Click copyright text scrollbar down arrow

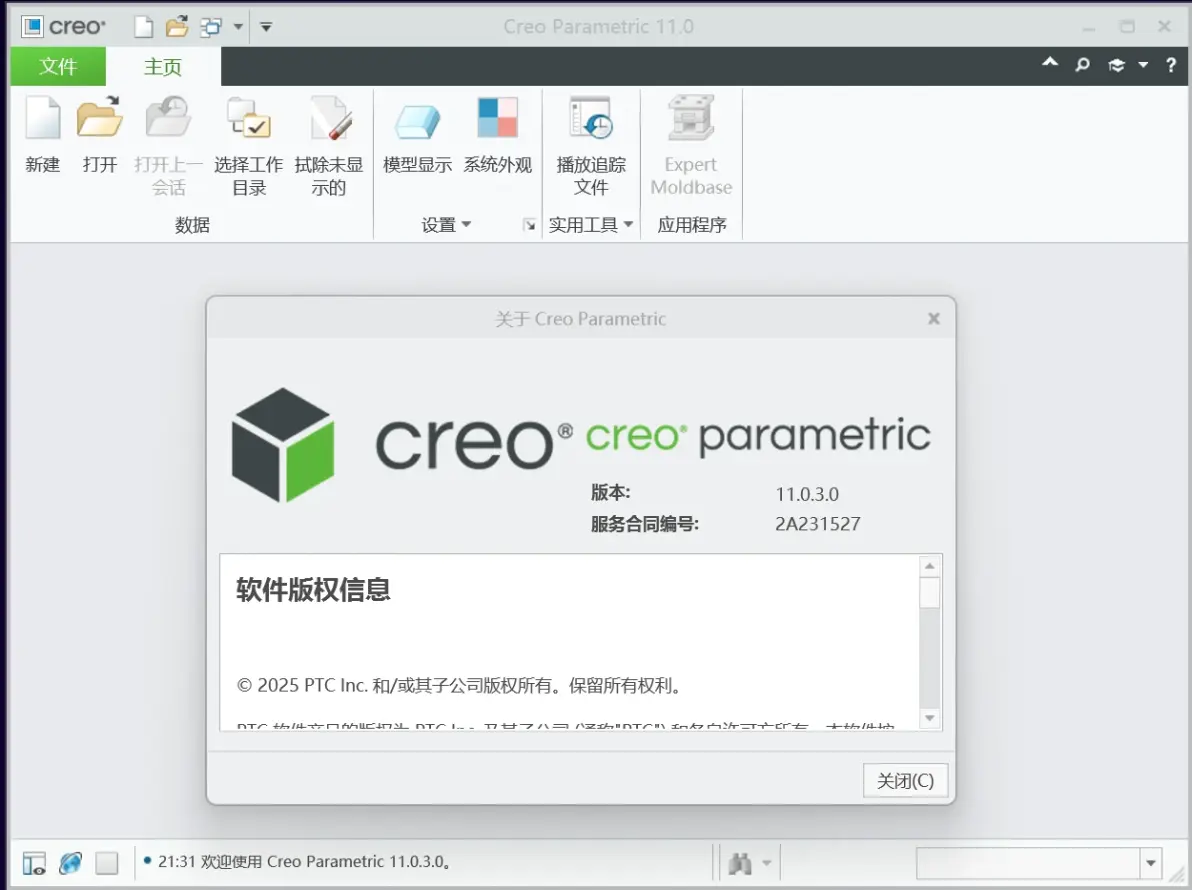click(929, 718)
